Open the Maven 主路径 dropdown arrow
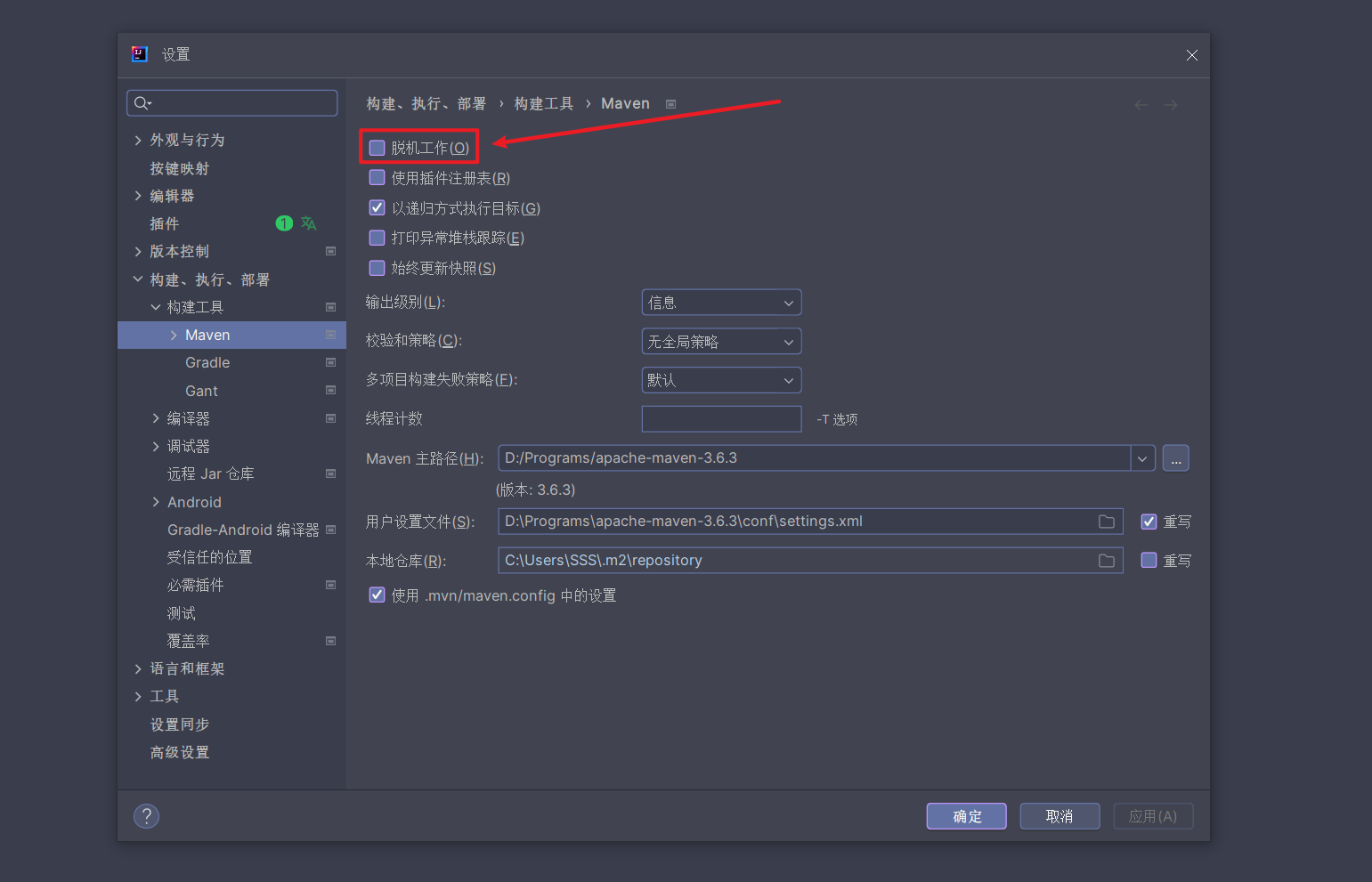The width and height of the screenshot is (1372, 882). 1142,458
